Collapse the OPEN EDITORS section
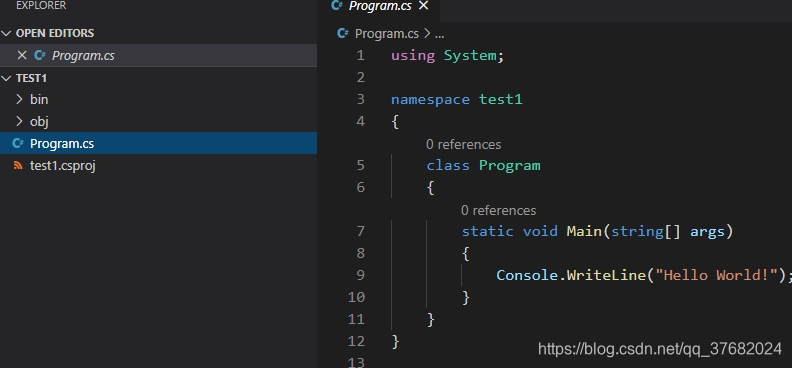Image resolution: width=792 pixels, height=368 pixels. click(6, 33)
